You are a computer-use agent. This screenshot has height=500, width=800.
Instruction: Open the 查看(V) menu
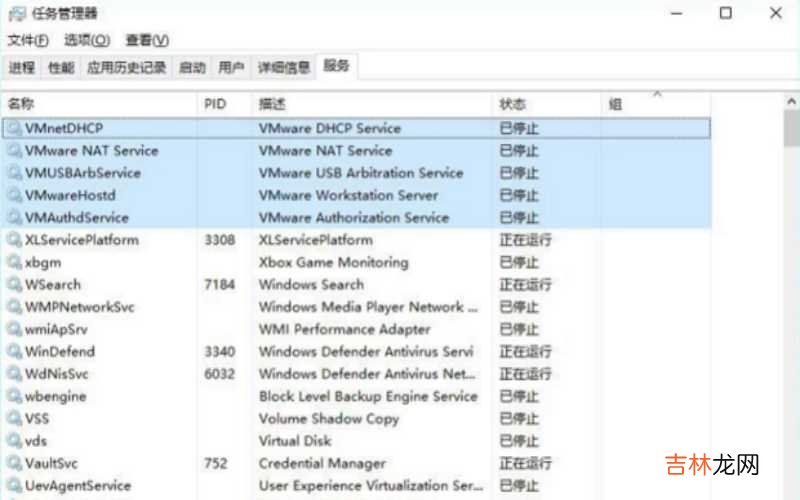pyautogui.click(x=146, y=40)
